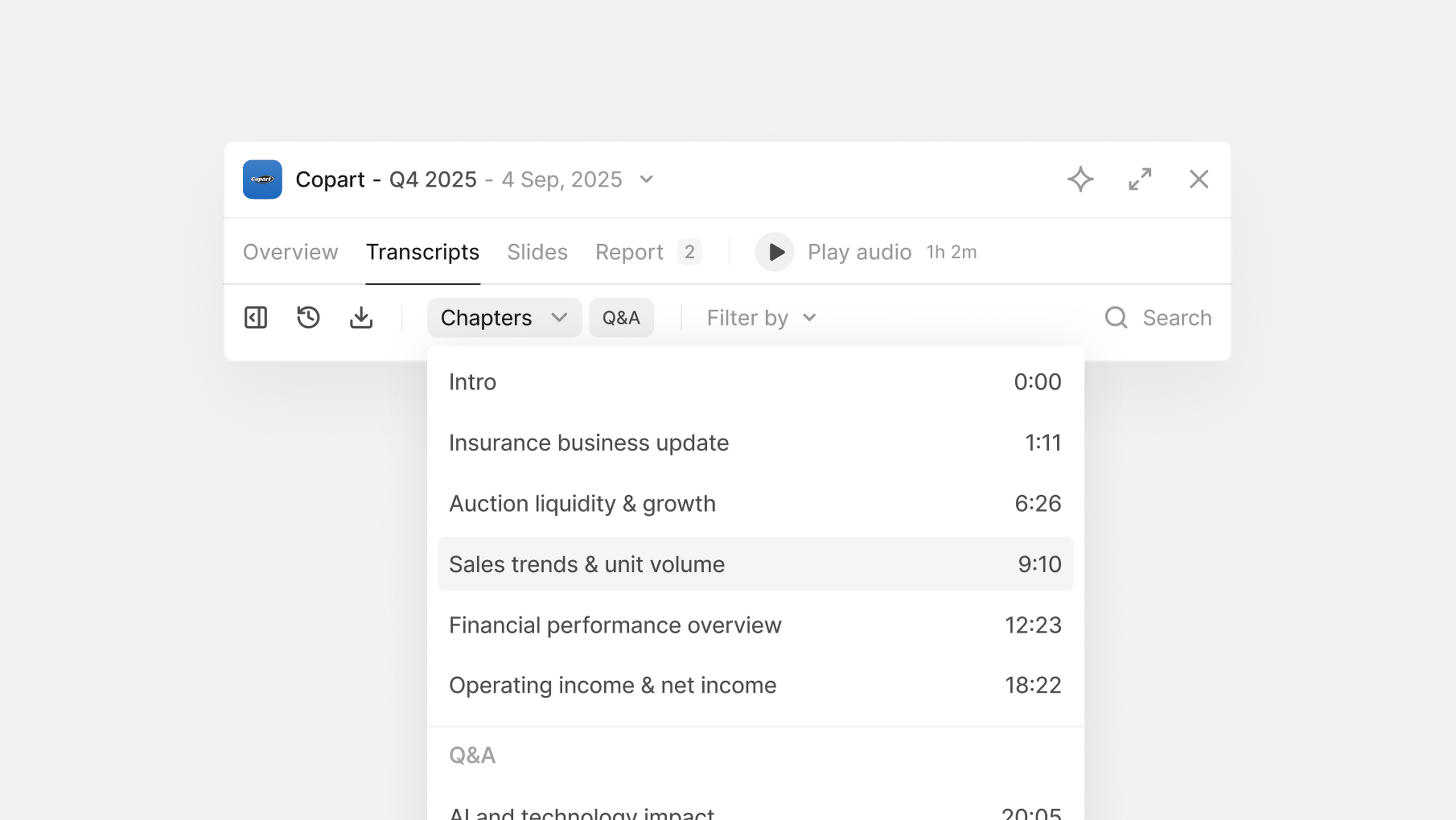Screen dimensions: 1456x820
Task: Open the Overview tab
Action: coord(290,252)
